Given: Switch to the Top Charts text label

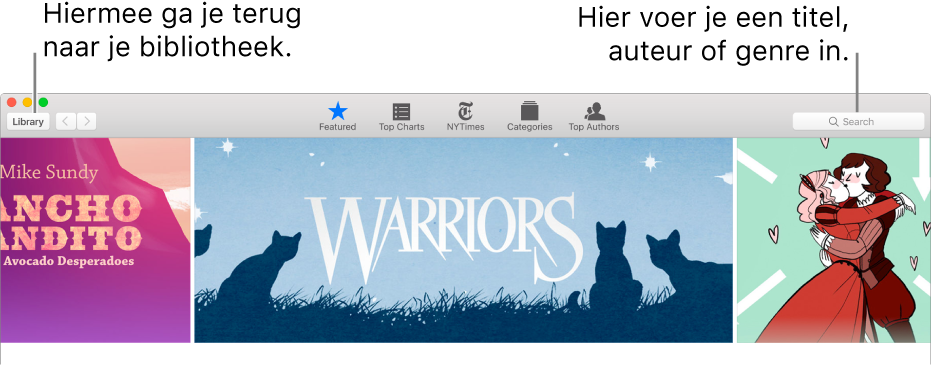Looking at the screenshot, I should [401, 126].
